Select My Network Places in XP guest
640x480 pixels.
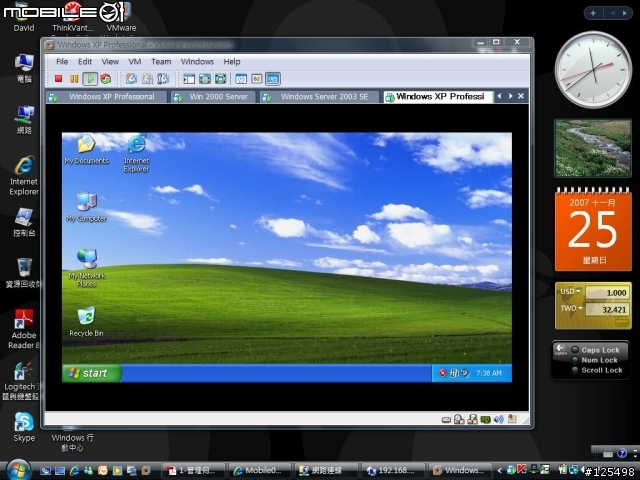(x=87, y=268)
